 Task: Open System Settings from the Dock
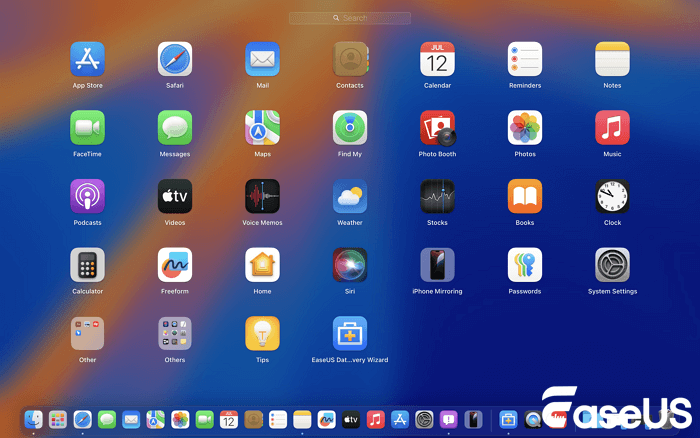pyautogui.click(x=424, y=420)
